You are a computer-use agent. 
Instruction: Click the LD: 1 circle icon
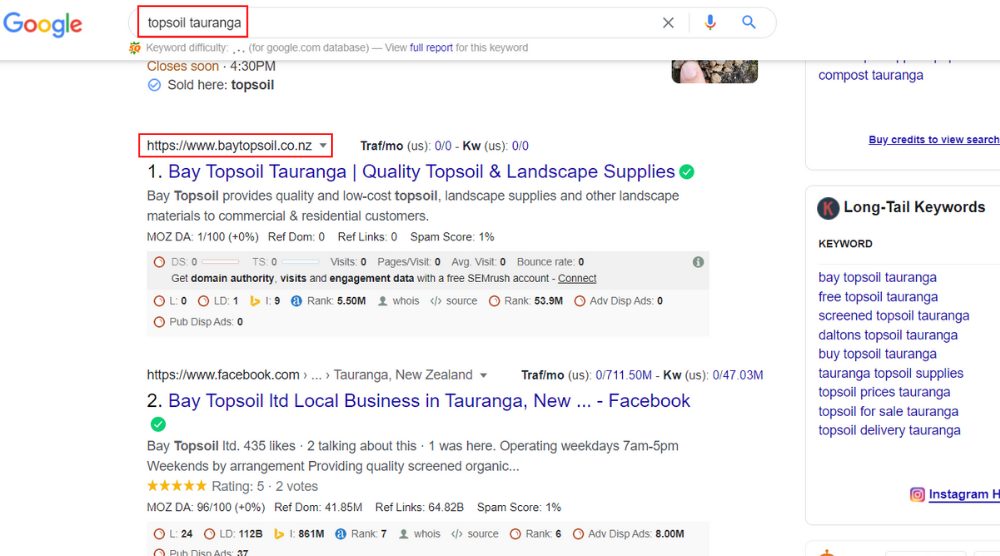(x=203, y=301)
